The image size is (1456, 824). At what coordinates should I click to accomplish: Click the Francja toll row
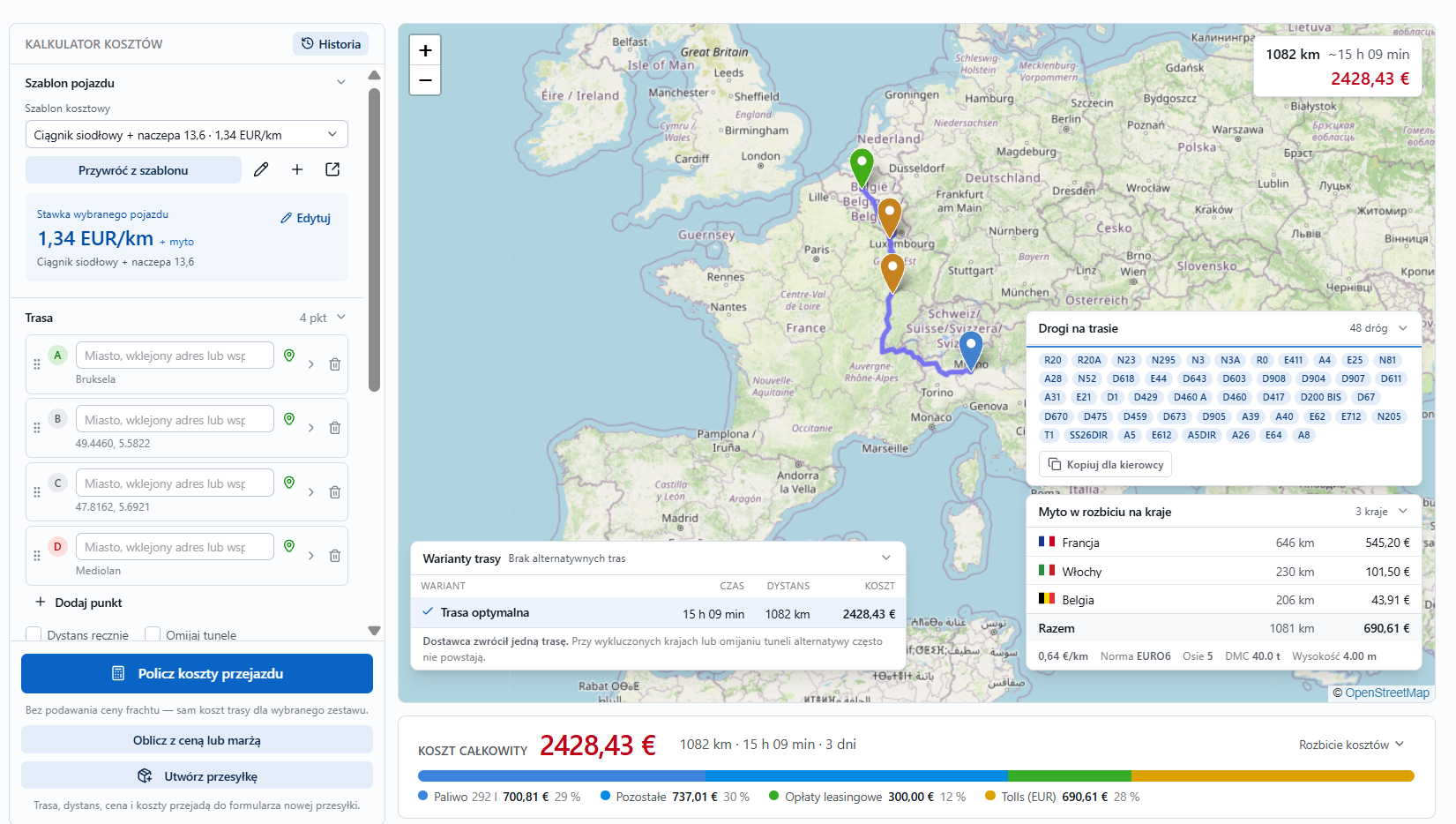click(1224, 543)
